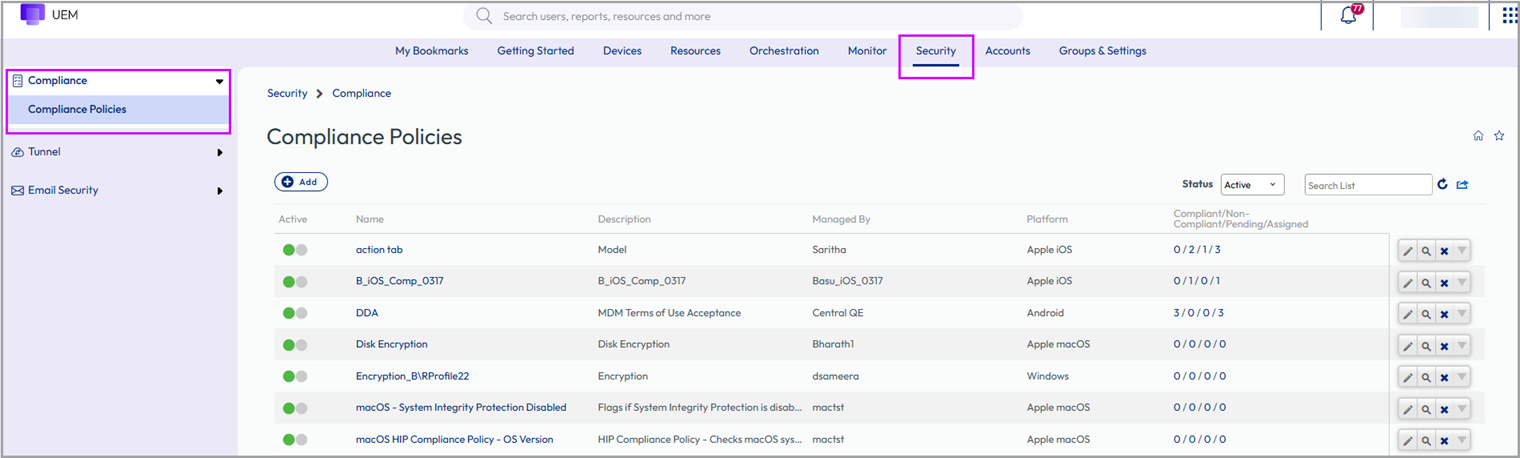1520x458 pixels.
Task: Click Security breadcrumb link
Action: point(287,93)
